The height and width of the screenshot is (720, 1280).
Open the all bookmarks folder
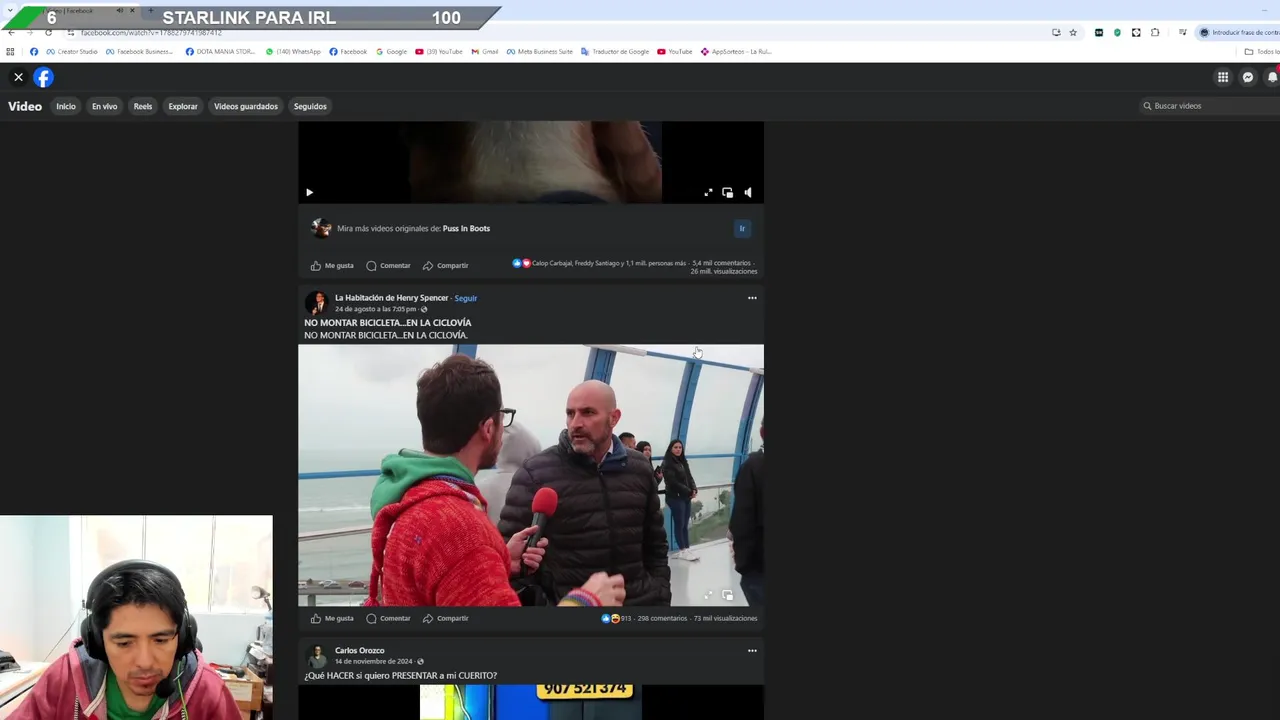1262,52
